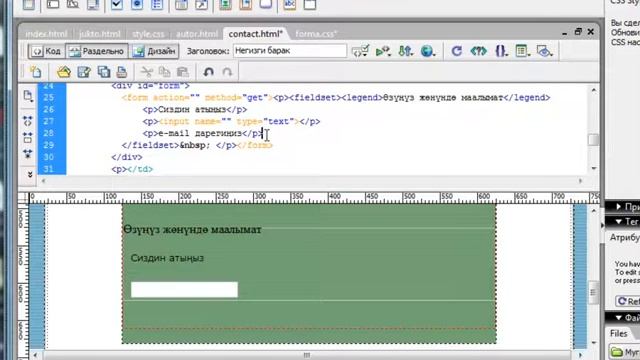
Task: Open the Preview in Browser globe menu
Action: click(427, 51)
